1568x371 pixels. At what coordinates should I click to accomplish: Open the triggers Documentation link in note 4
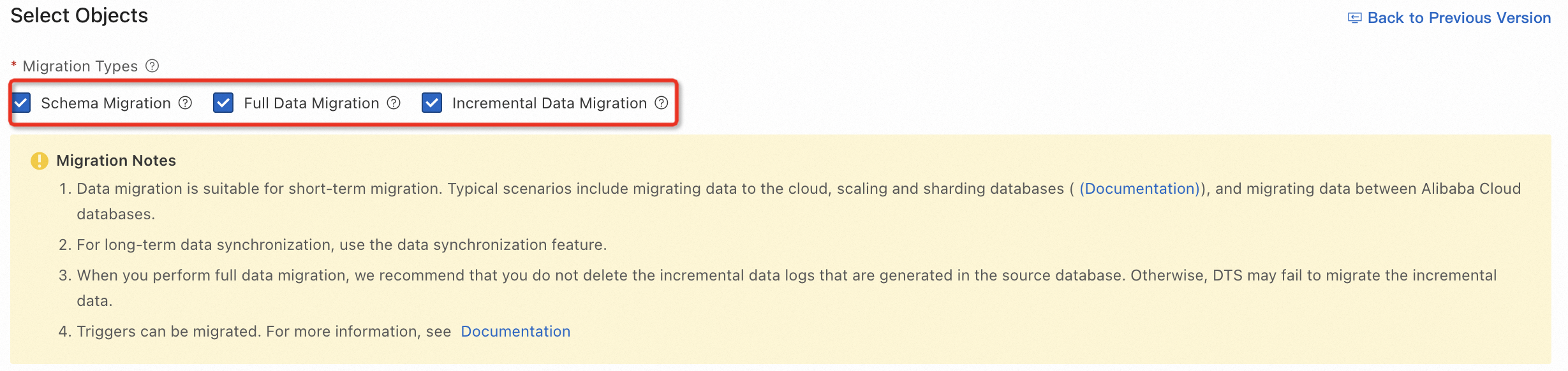coord(515,331)
